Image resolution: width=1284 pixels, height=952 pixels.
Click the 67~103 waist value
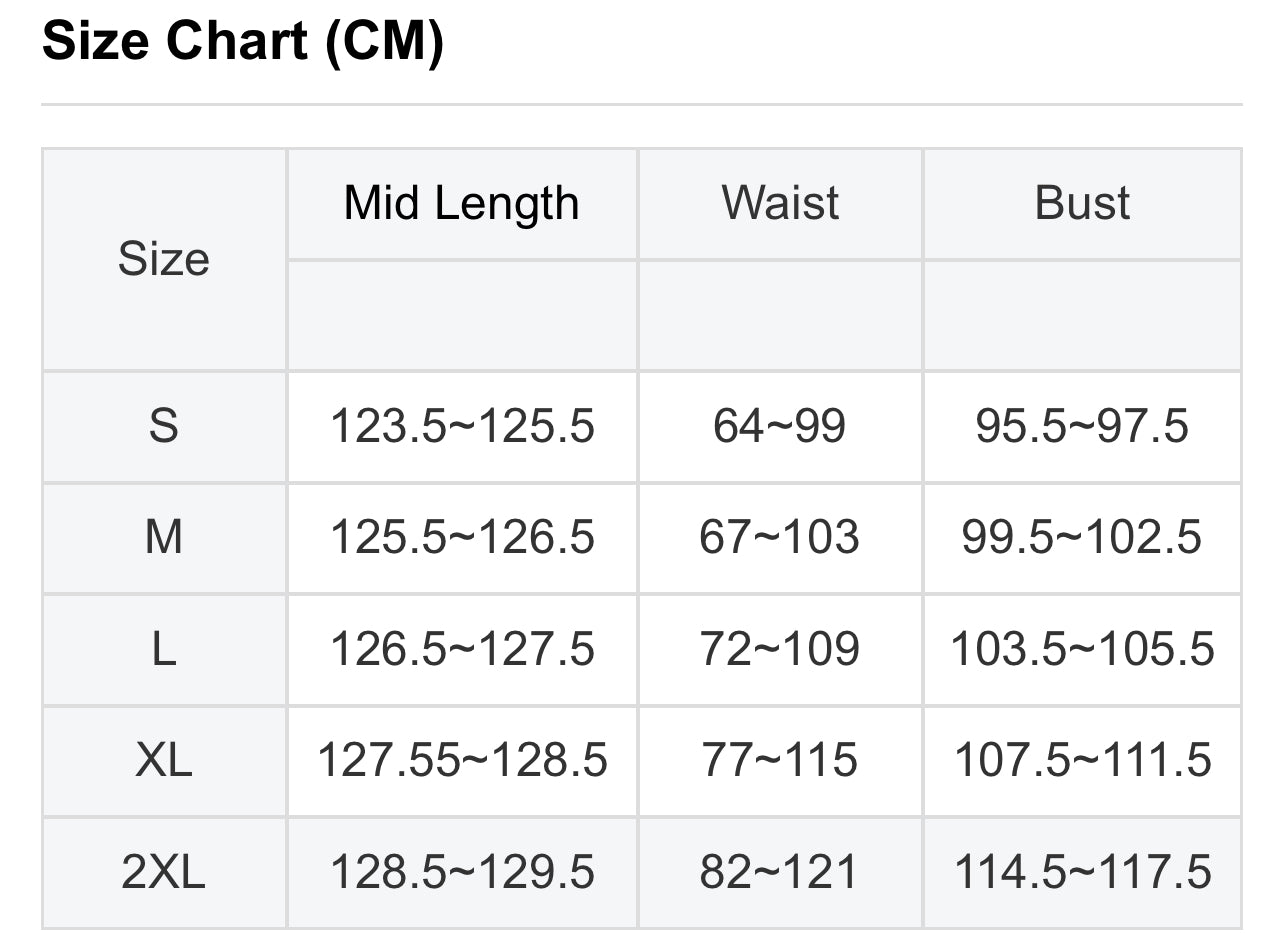tap(780, 537)
